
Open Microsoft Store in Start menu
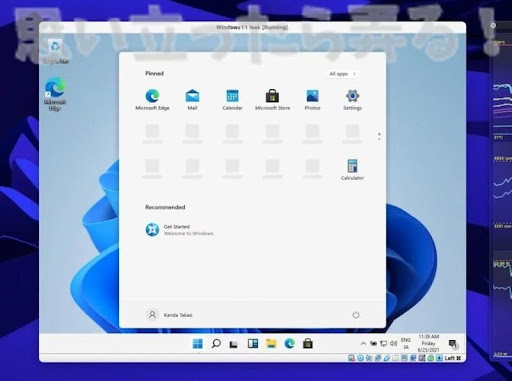[x=272, y=99]
